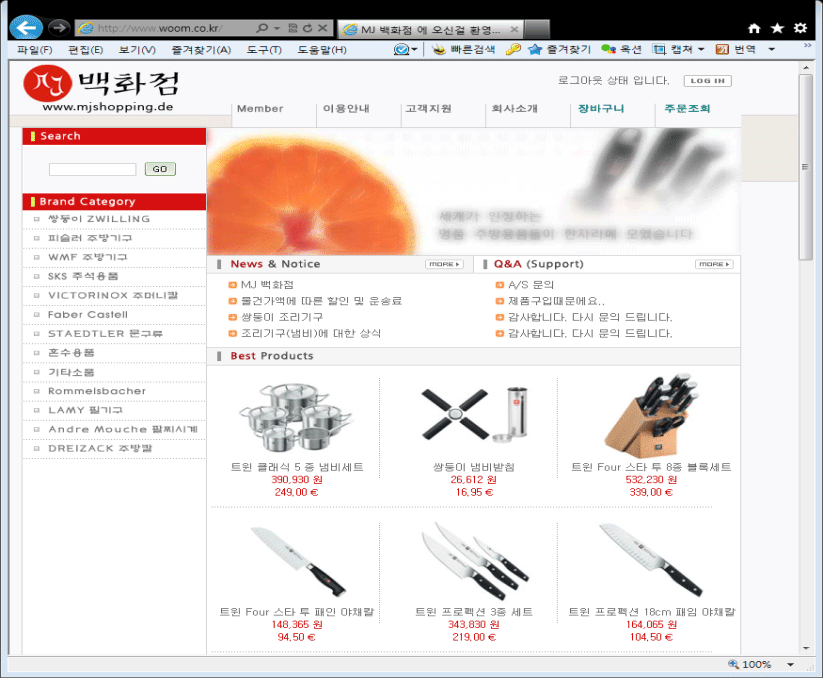Refresh the page from the address bar
The image size is (823, 678).
tap(308, 28)
